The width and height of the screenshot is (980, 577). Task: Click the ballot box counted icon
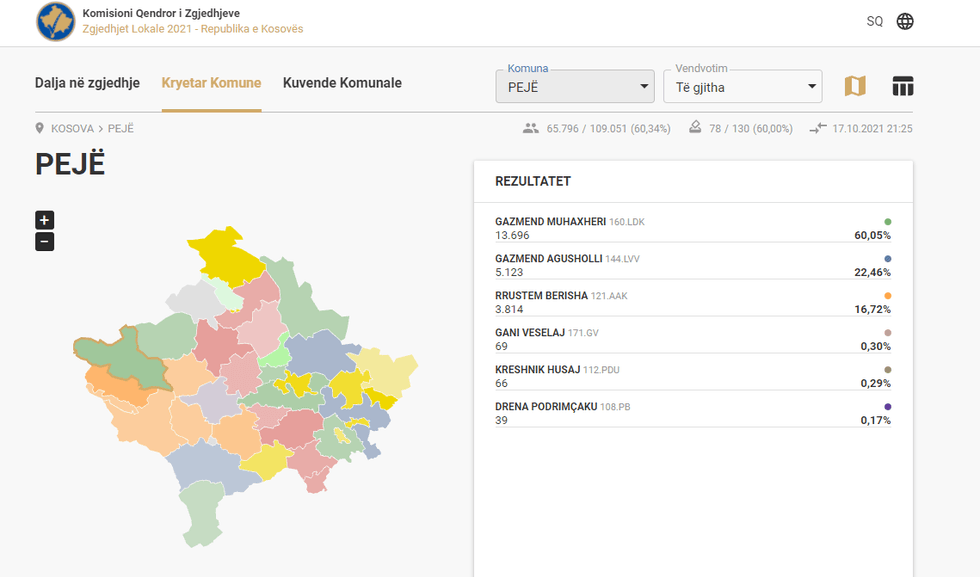[x=696, y=129]
